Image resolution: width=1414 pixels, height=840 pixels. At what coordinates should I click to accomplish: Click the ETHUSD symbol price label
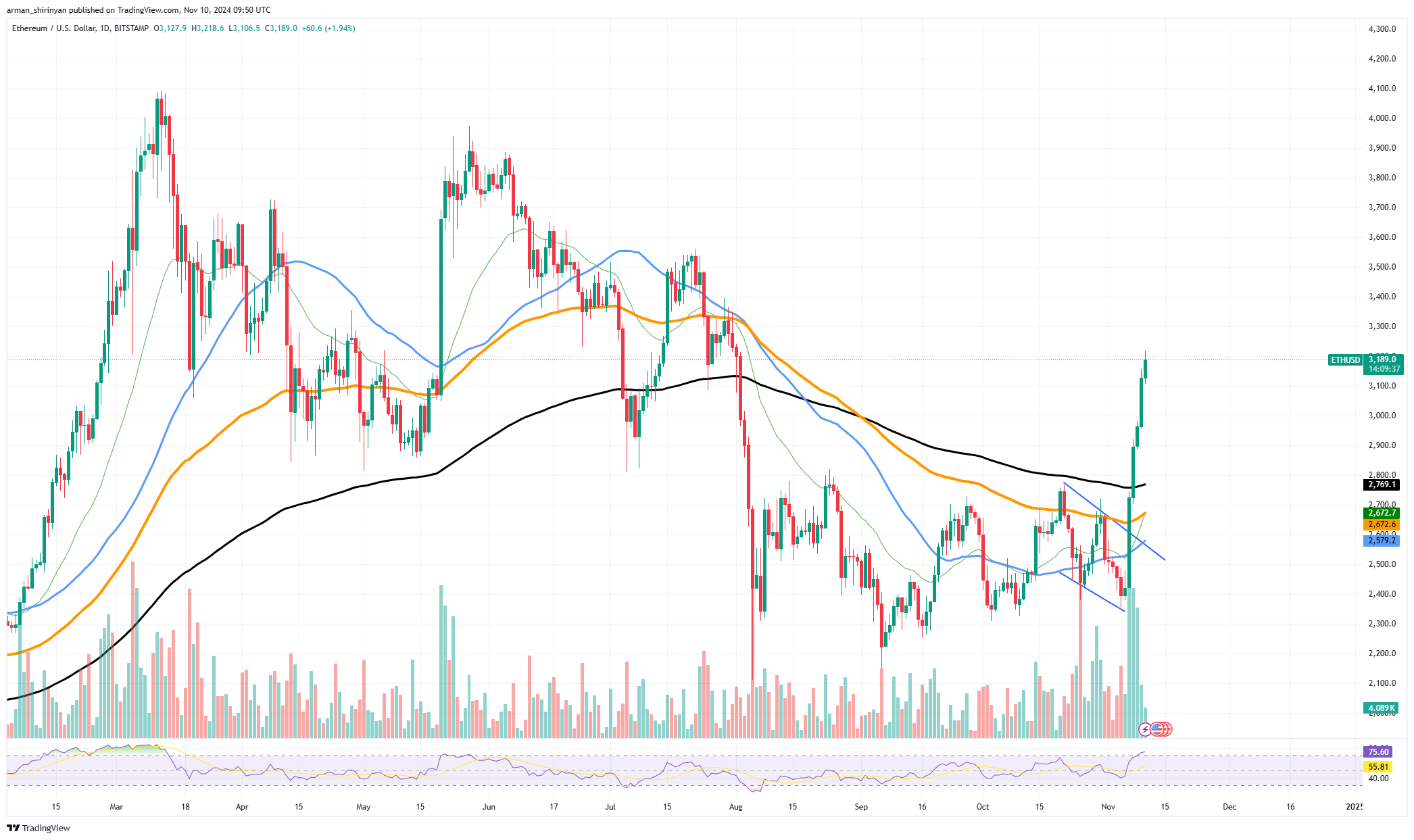point(1344,360)
